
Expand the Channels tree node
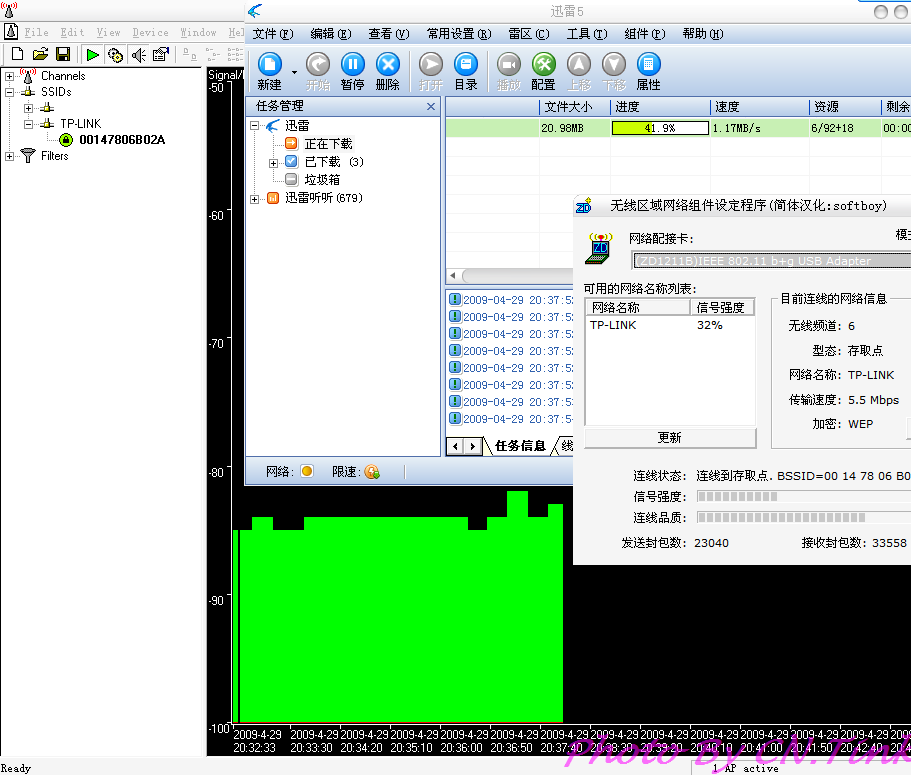(9, 76)
